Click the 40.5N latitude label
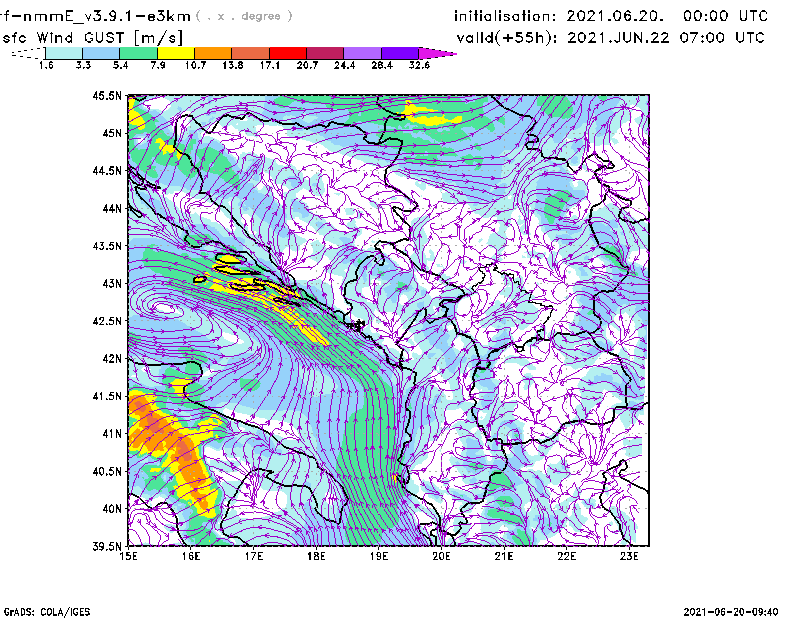Viewport: 800px width, 618px height. point(107,472)
